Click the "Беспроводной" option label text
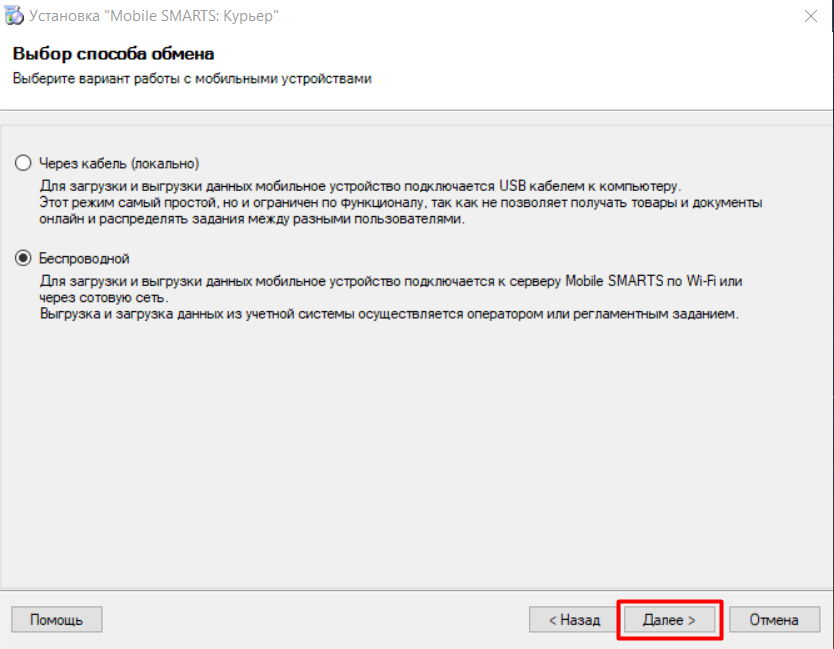Screen dimensions: 834x649 (84, 259)
